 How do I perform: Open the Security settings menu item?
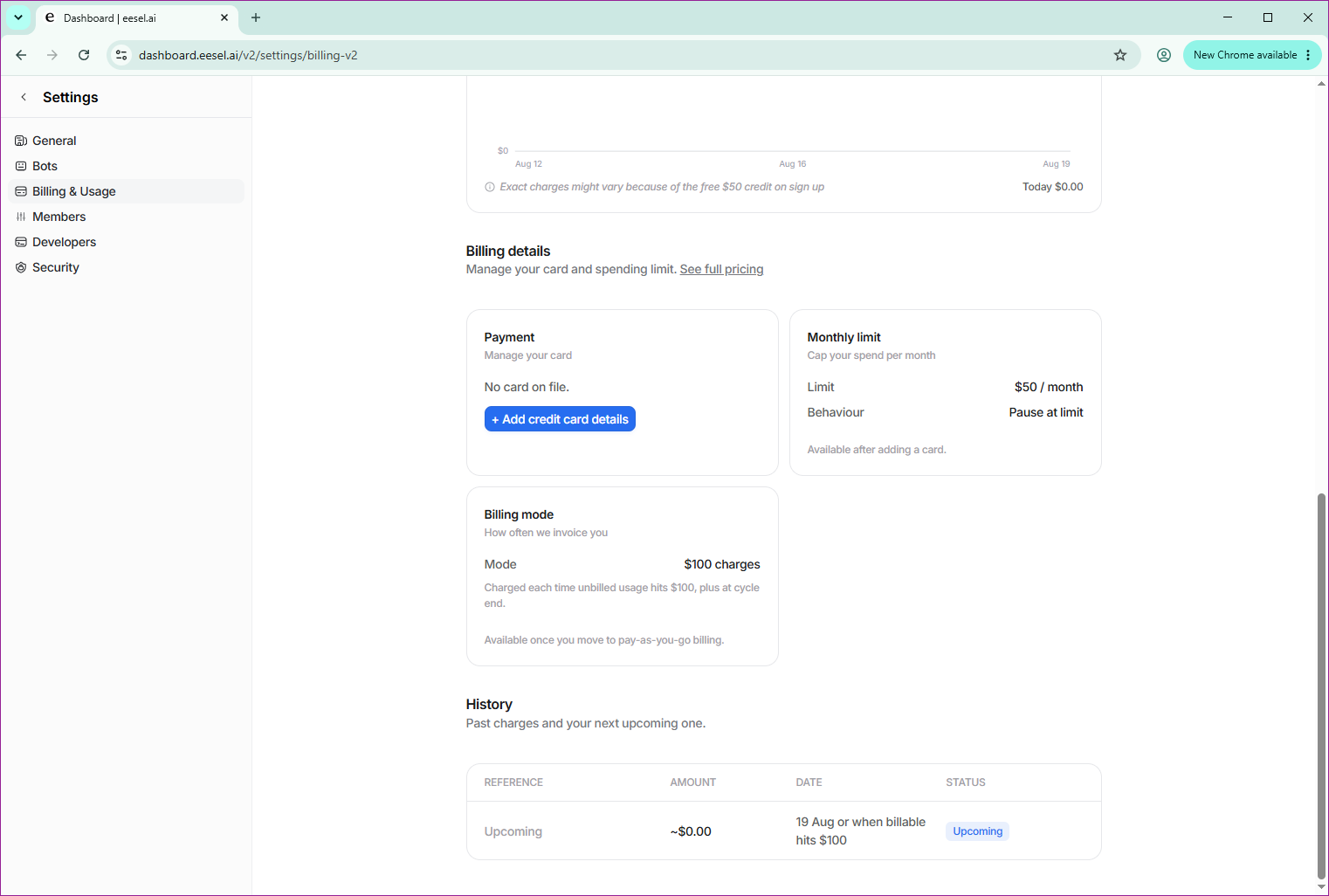(x=127, y=267)
